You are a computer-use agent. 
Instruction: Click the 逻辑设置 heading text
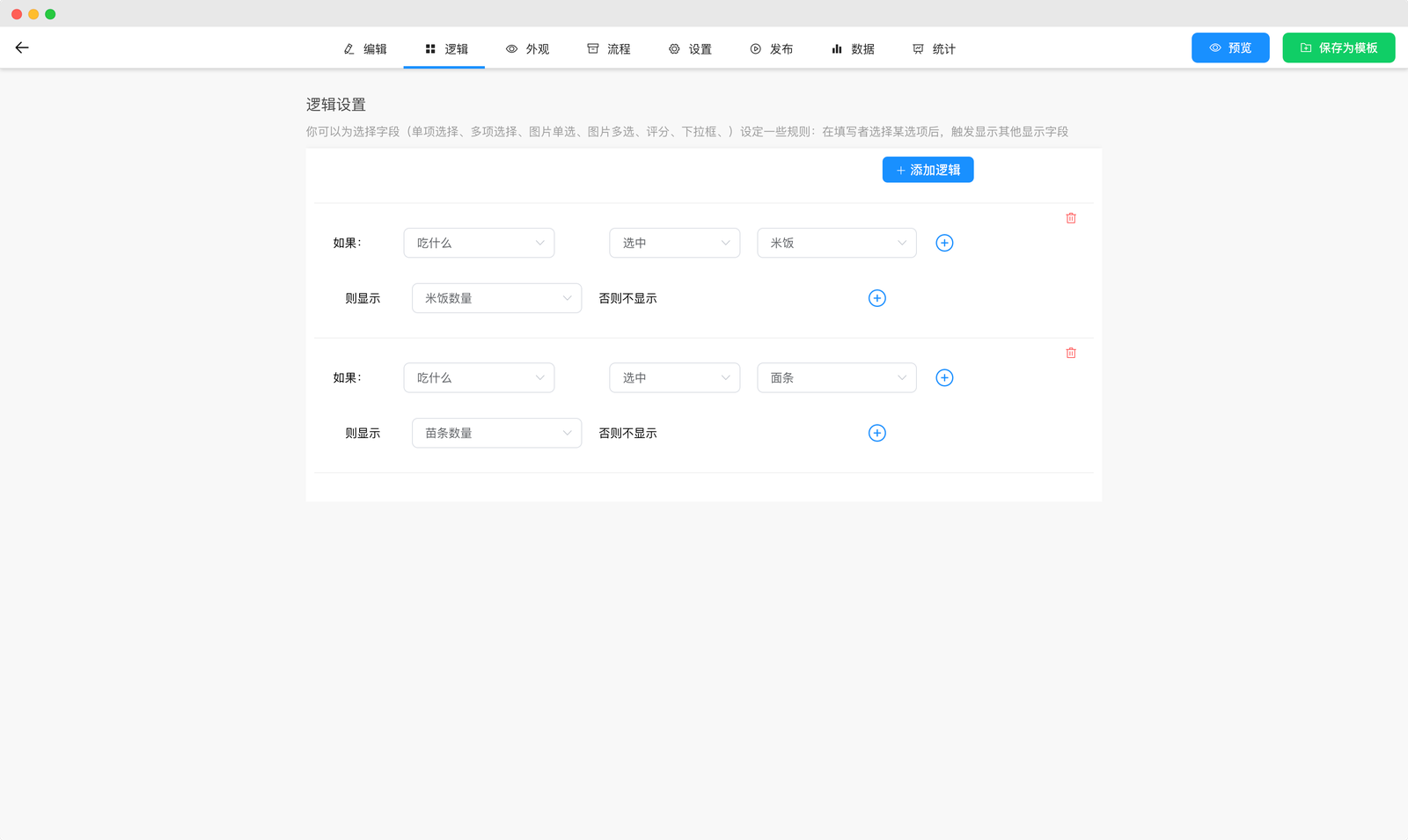[336, 105]
